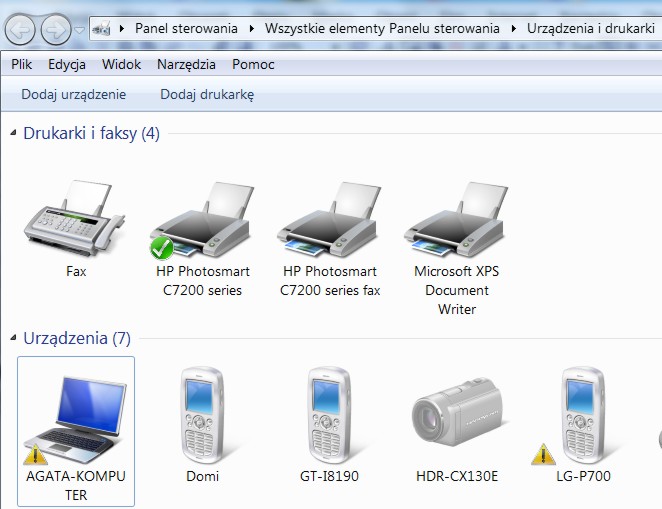Click the Fax label text
The height and width of the screenshot is (509, 662).
[76, 271]
